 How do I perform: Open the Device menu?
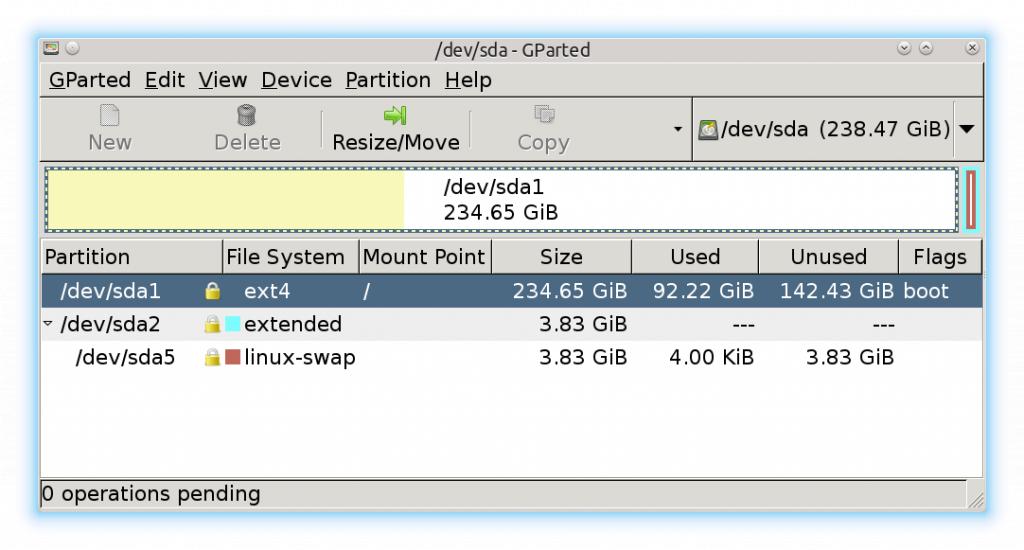pyautogui.click(x=296, y=80)
